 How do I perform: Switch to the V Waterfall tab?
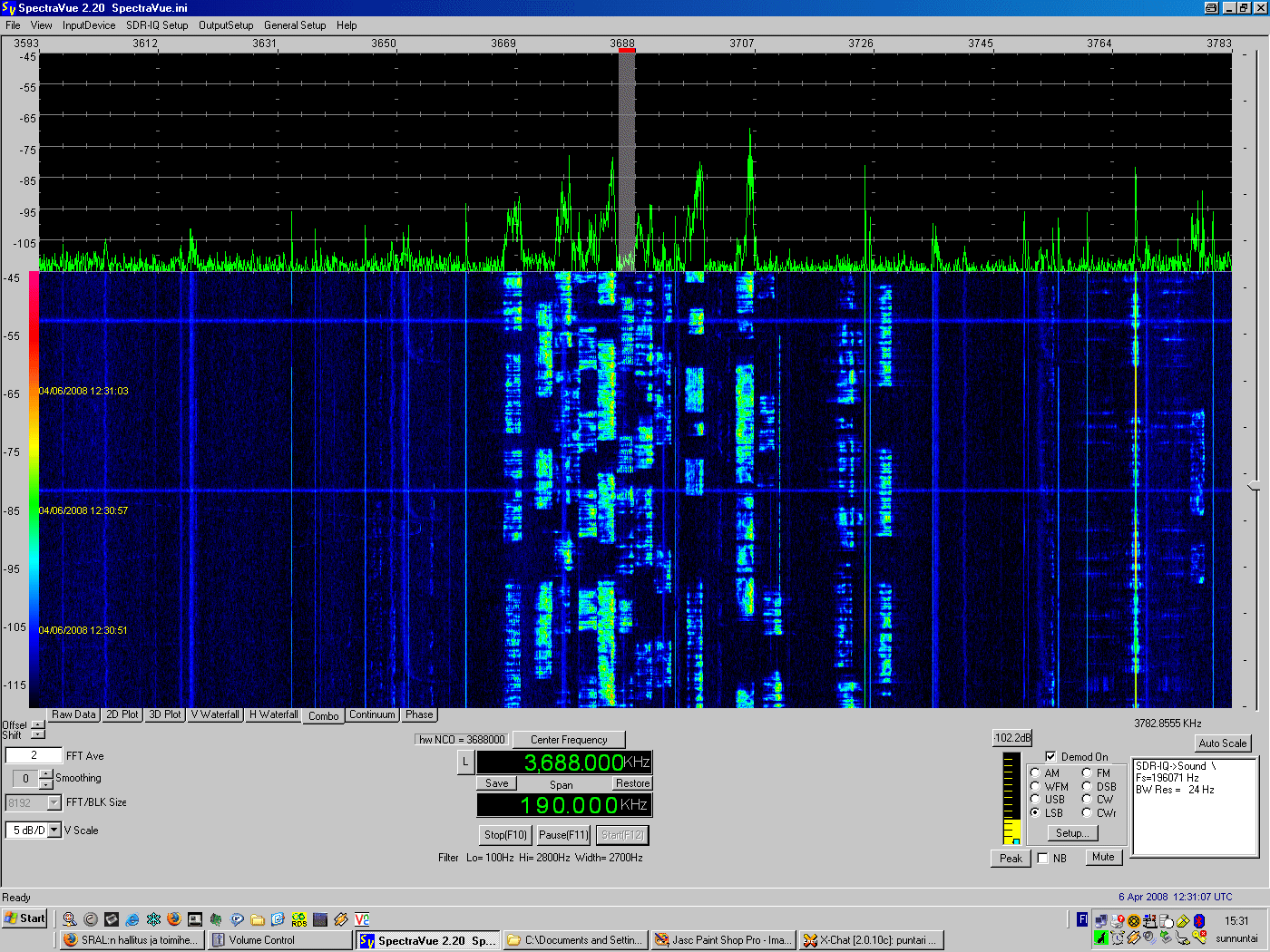(x=215, y=714)
